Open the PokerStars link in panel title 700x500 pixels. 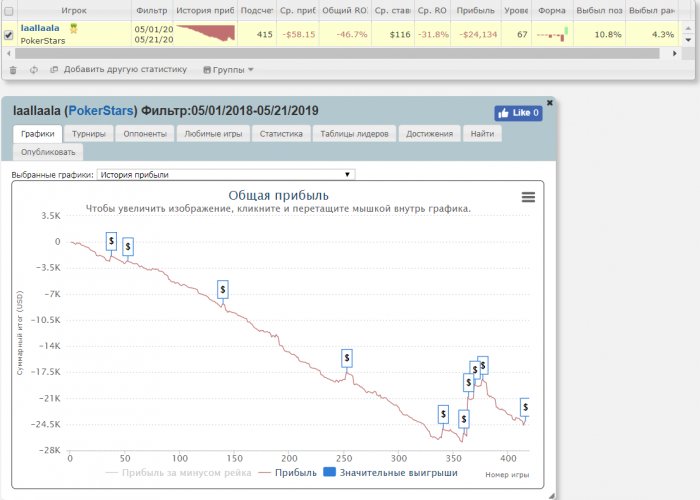(x=100, y=109)
